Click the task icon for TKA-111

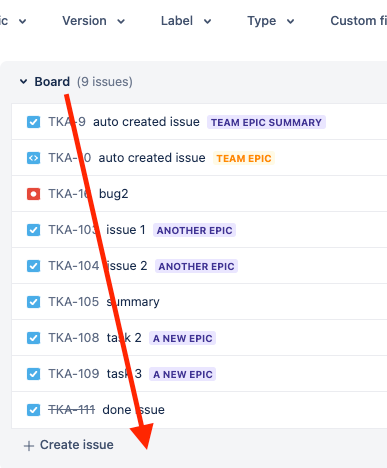point(33,410)
